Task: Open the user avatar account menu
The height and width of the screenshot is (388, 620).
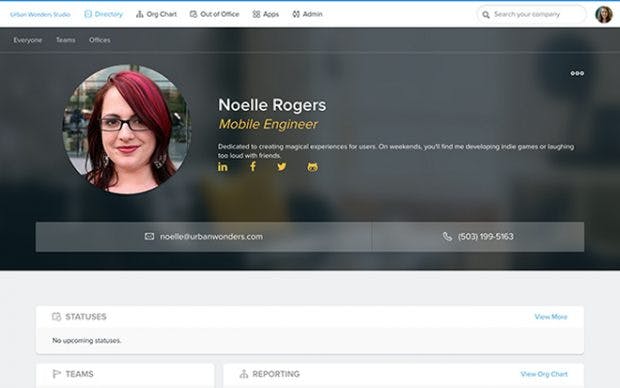Action: point(603,15)
